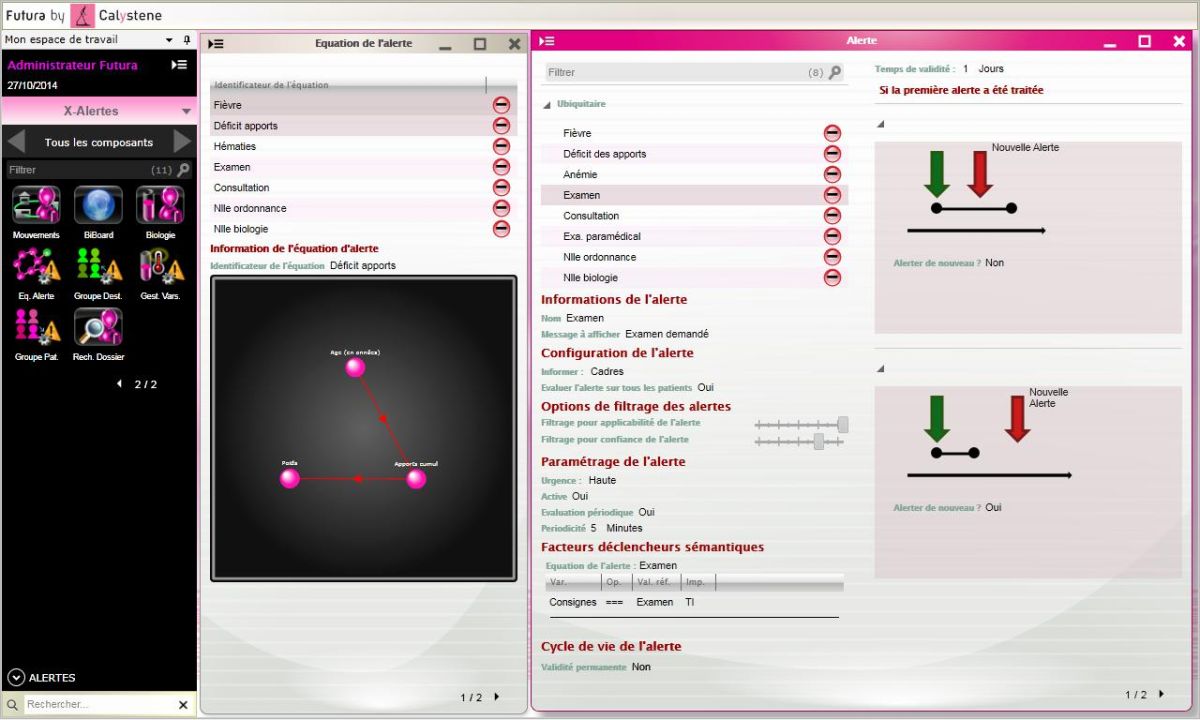The width and height of the screenshot is (1200, 720).
Task: Open the Biologie component icon
Action: click(160, 205)
